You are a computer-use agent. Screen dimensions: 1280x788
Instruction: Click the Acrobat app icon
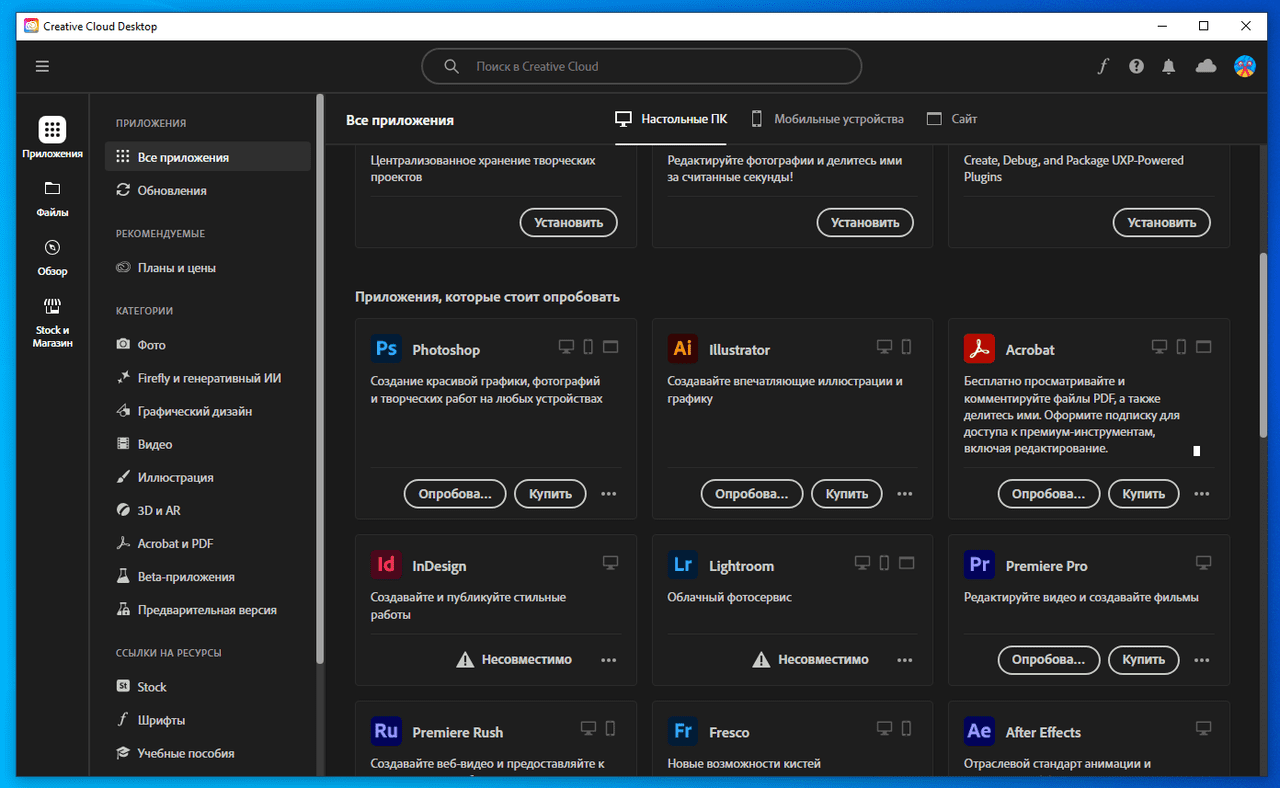pos(979,349)
